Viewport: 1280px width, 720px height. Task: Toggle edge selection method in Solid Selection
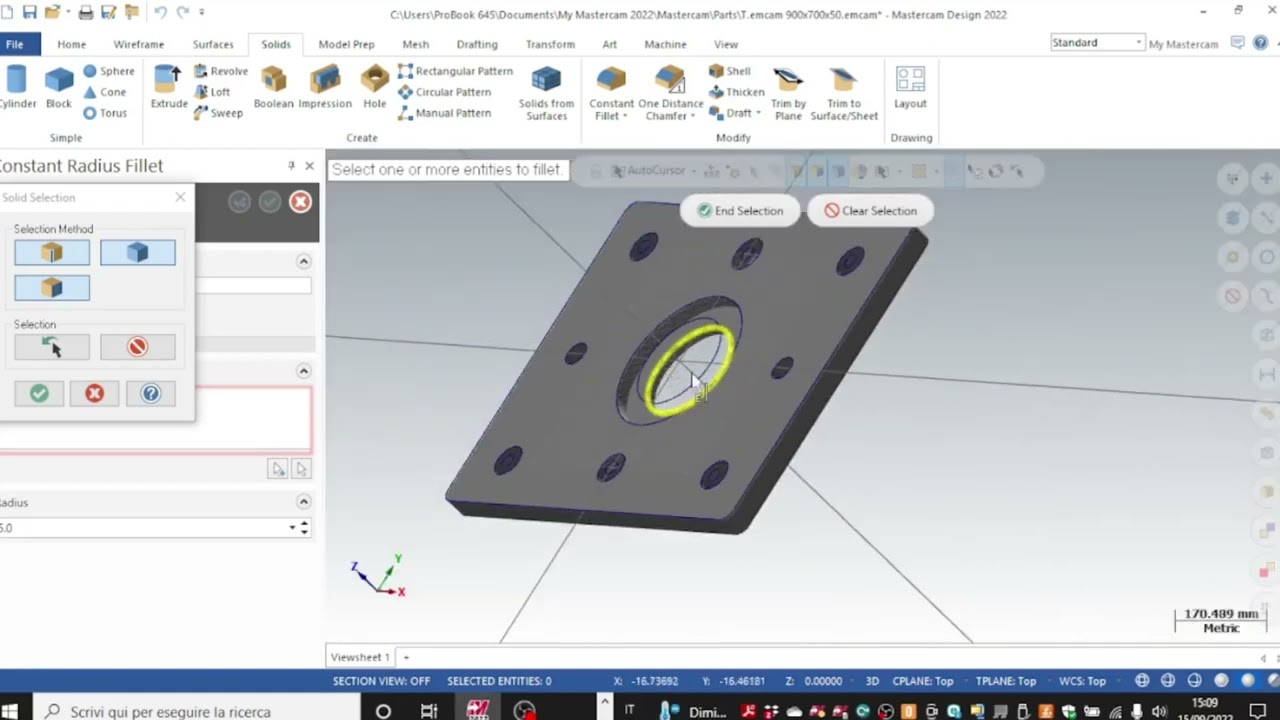[x=52, y=253]
